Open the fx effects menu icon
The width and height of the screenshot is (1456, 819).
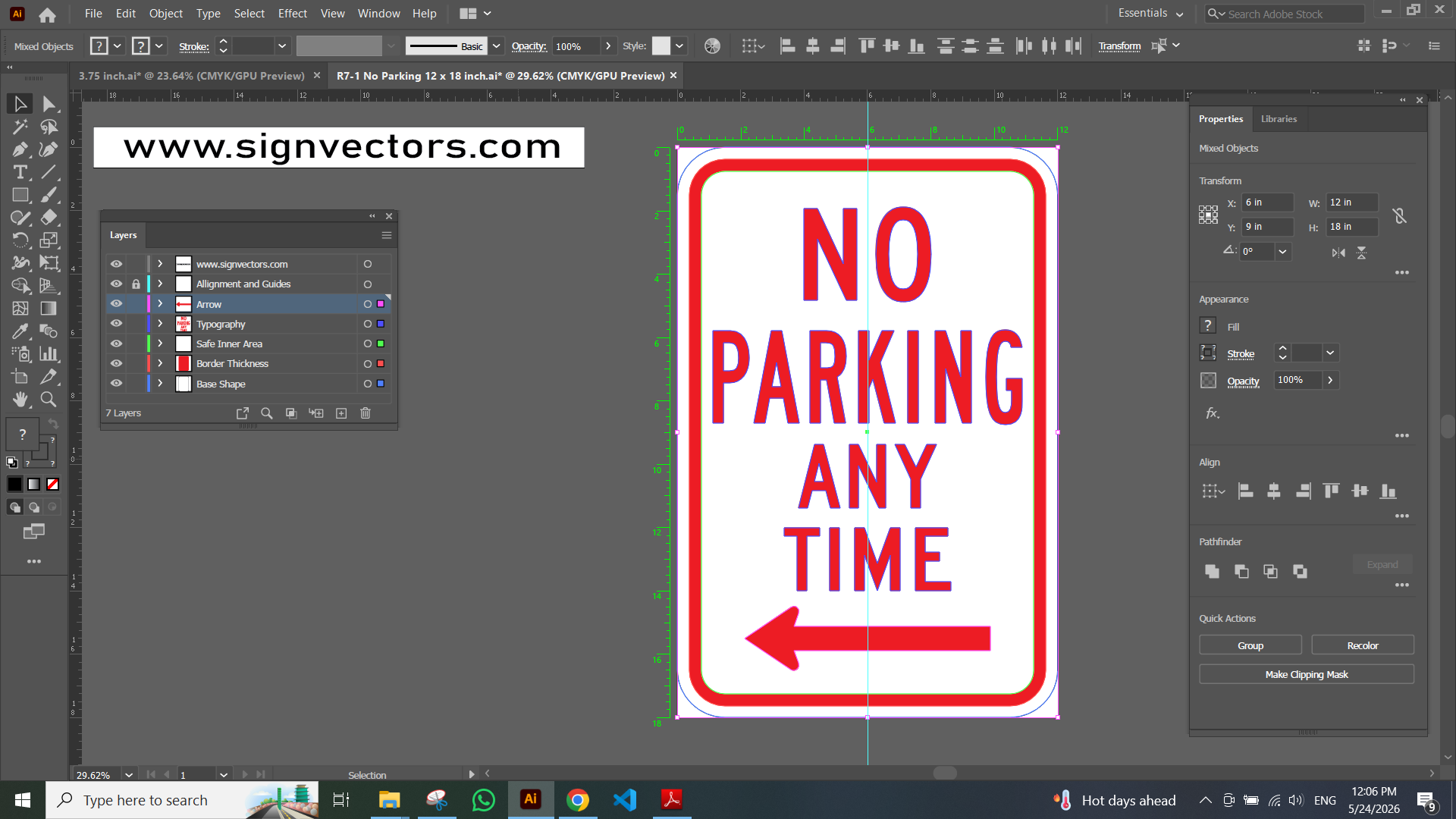pos(1213,413)
